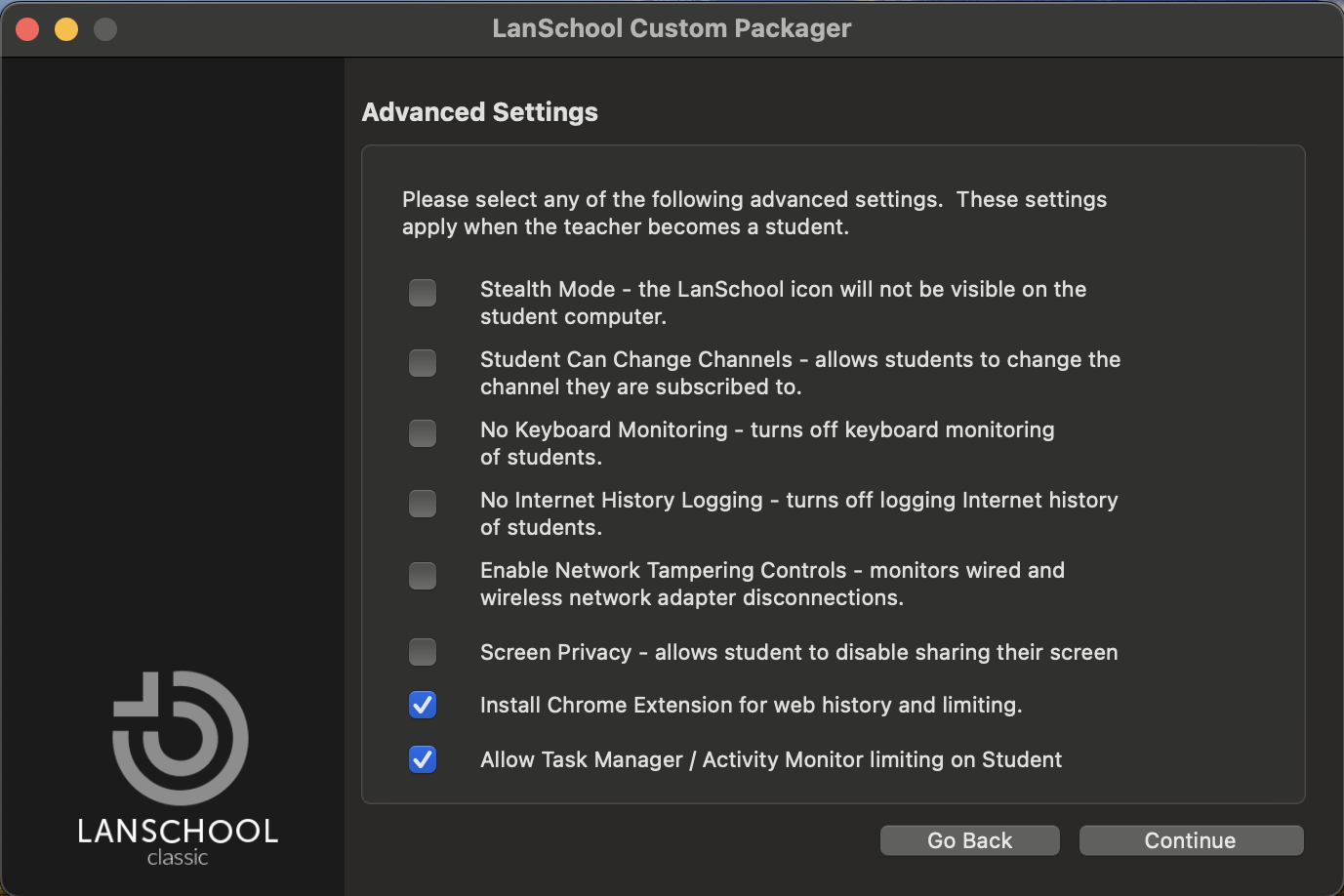
Task: Click the 'Please select any of the following' instructions
Action: 754,213
